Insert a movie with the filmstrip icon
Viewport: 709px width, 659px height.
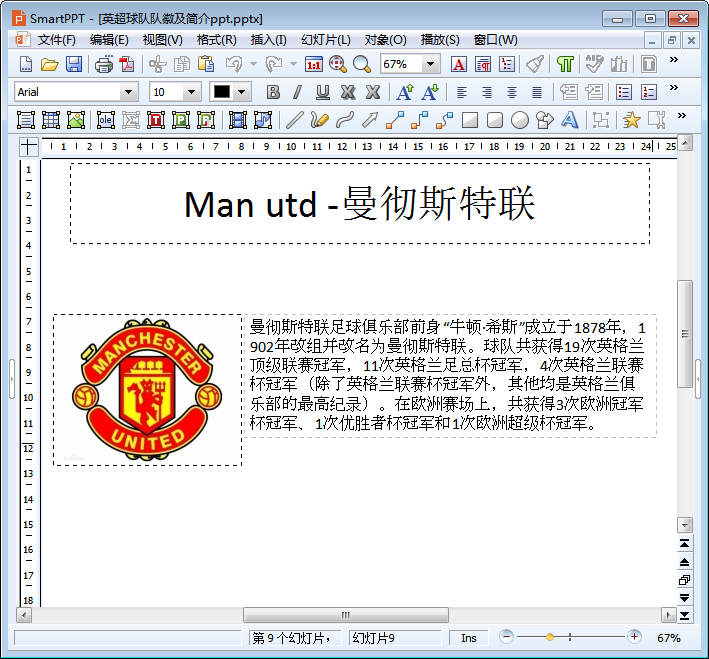pos(237,120)
